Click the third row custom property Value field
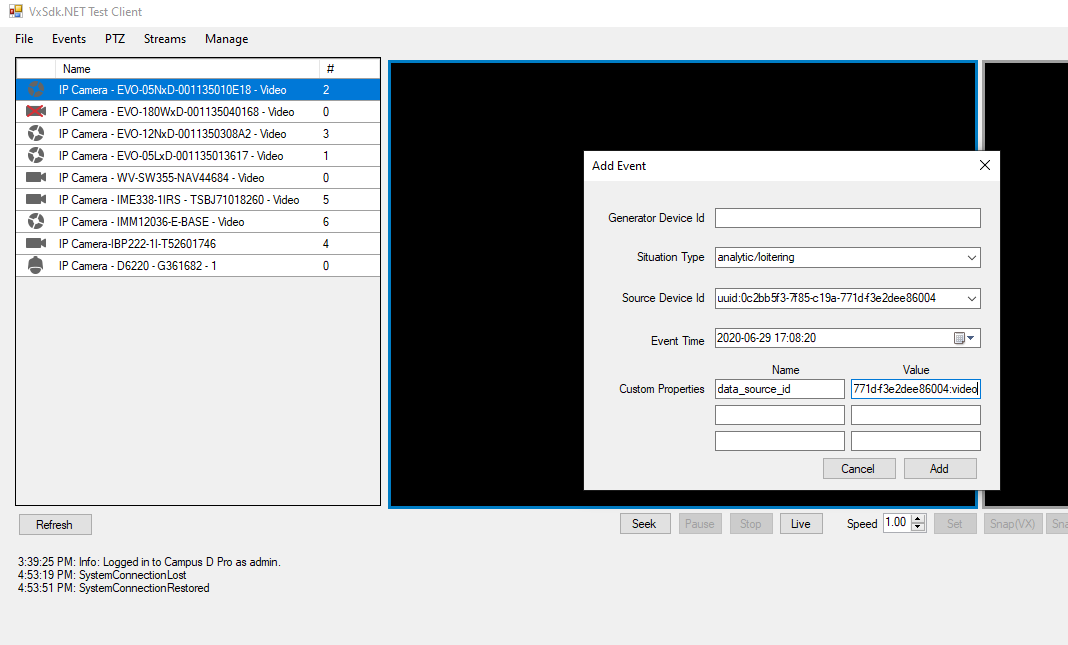The width and height of the screenshot is (1068, 645). coord(915,441)
